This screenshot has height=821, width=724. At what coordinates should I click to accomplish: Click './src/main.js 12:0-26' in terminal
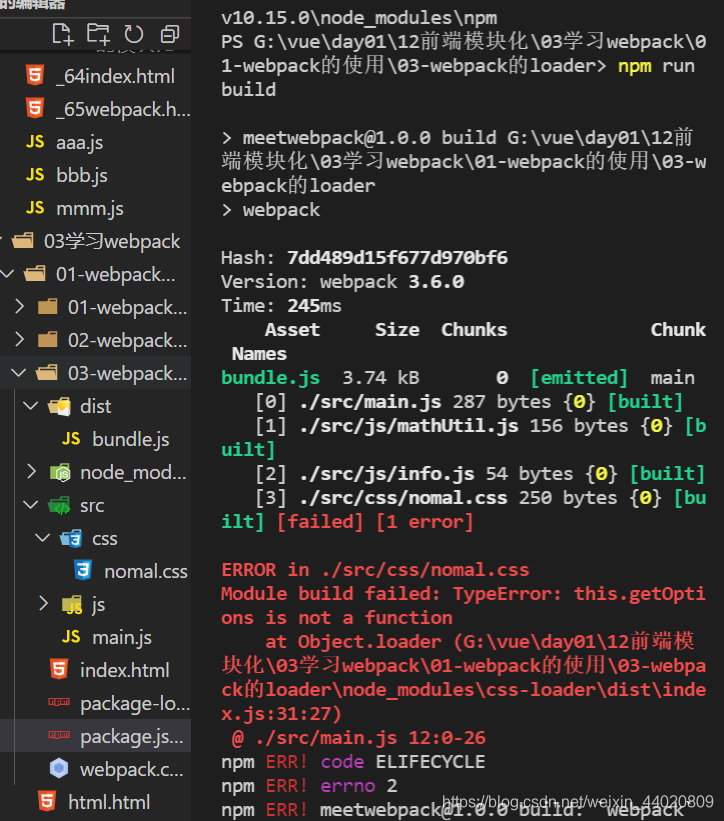tap(371, 738)
